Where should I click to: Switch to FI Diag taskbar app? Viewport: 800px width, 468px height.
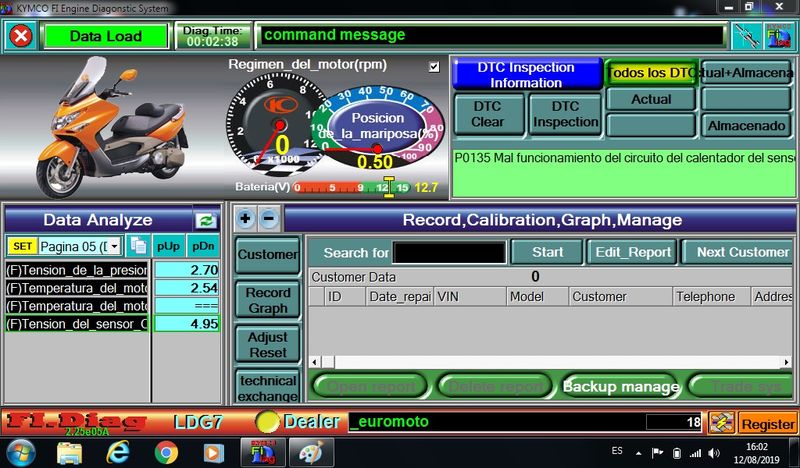pos(262,453)
